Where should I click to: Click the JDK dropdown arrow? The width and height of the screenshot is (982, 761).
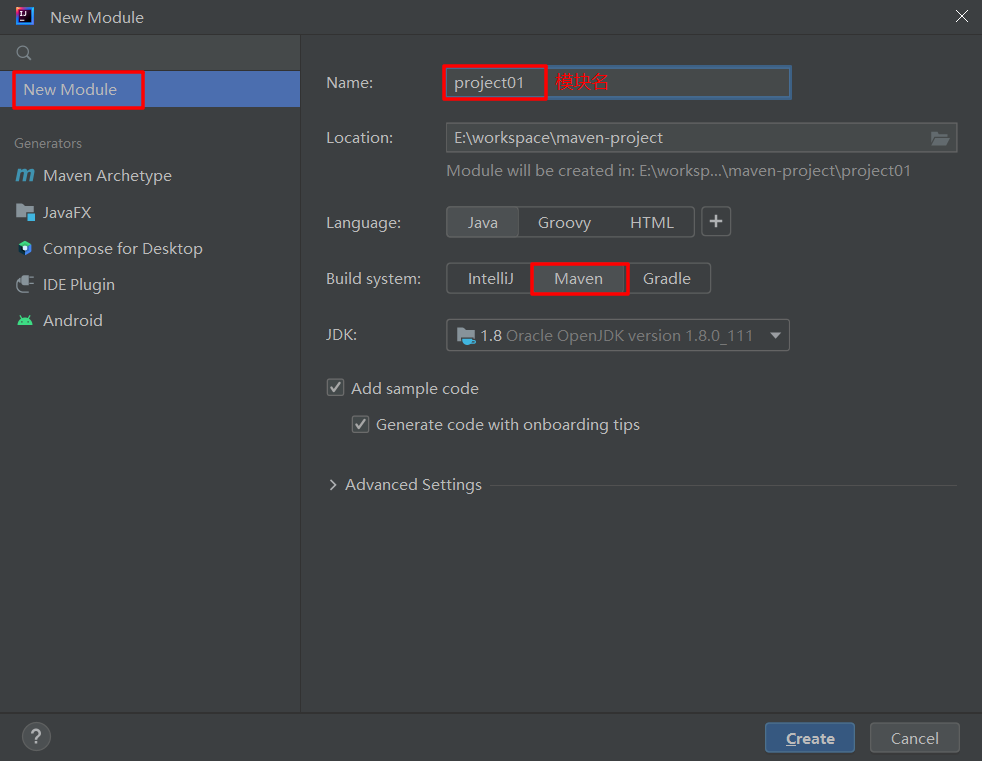click(775, 335)
